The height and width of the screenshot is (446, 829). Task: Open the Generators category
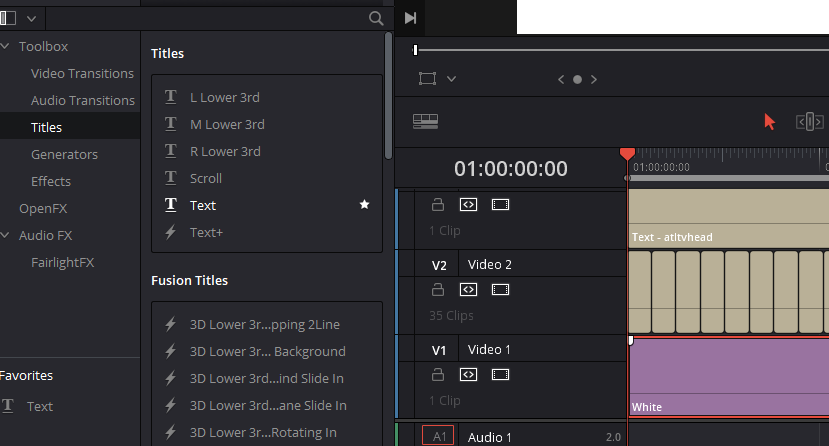(x=64, y=154)
